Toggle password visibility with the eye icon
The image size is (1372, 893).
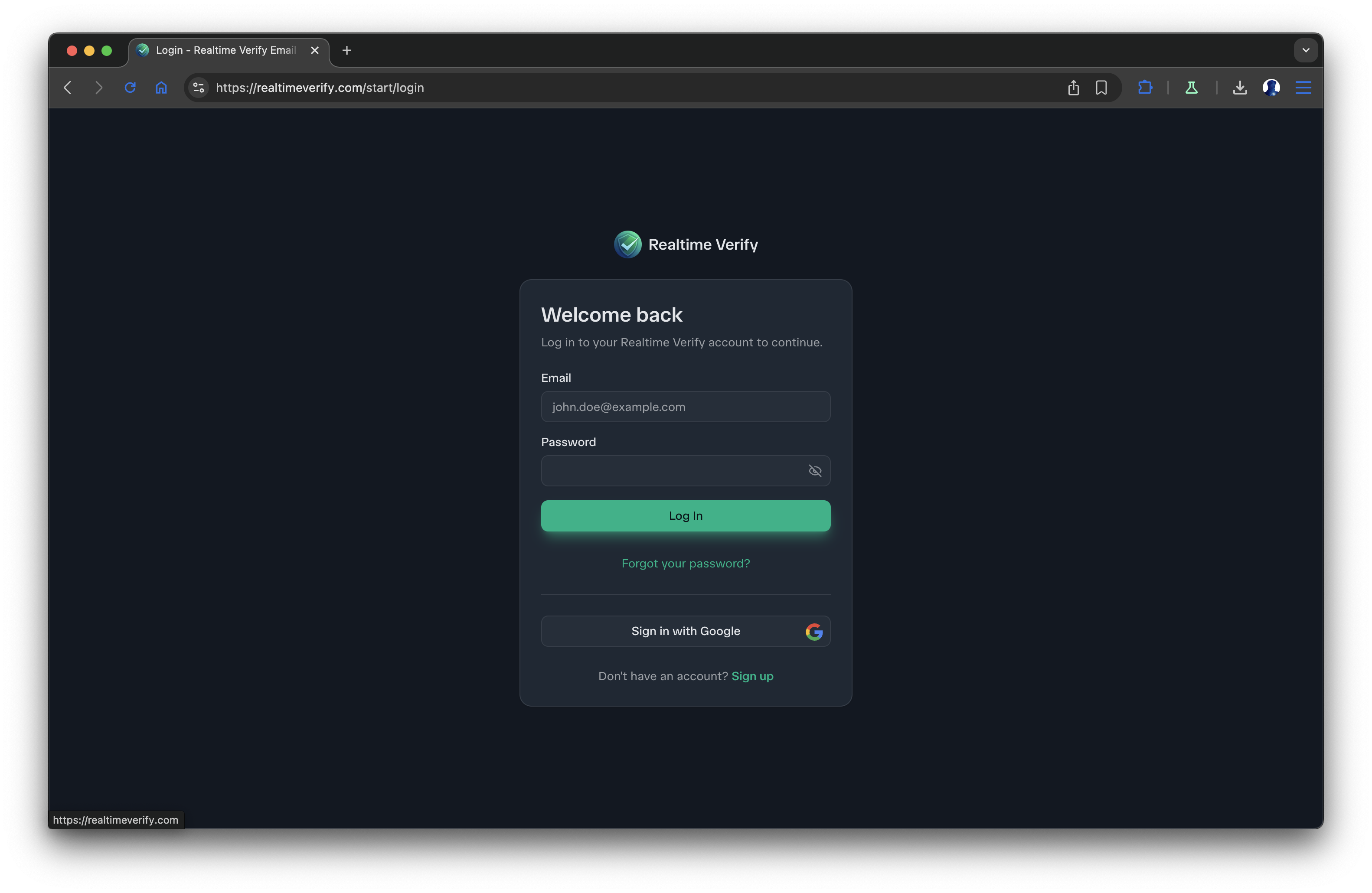(x=814, y=471)
